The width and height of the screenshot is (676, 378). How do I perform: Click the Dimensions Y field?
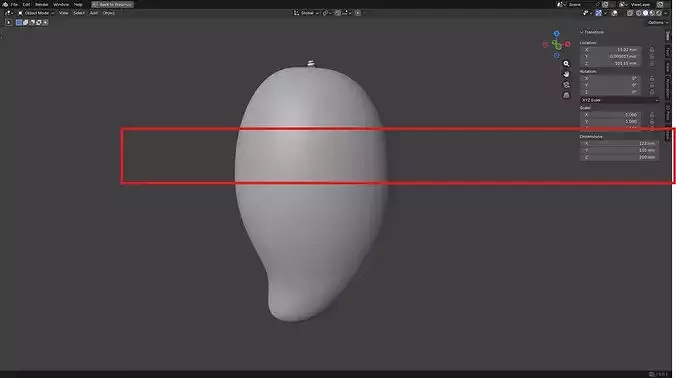pos(620,150)
